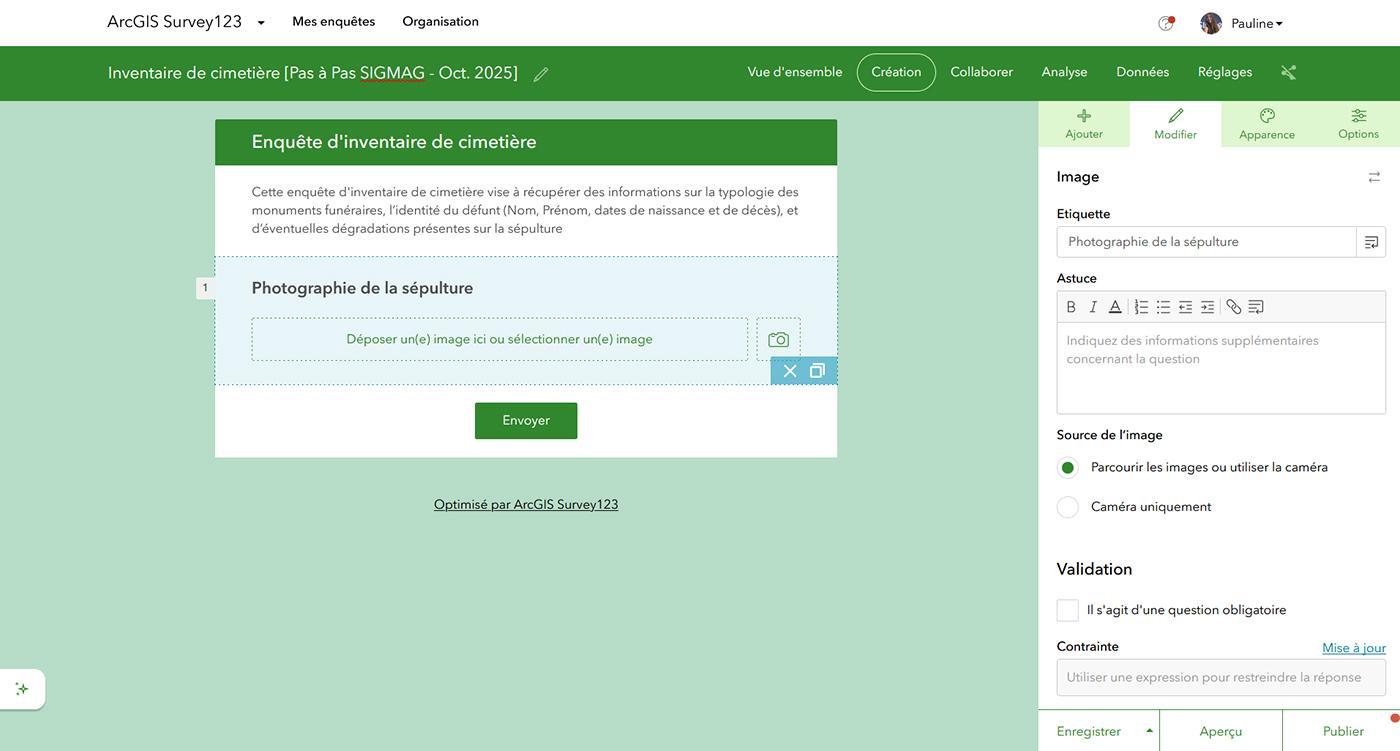Open the Réglages tab
Viewport: 1400px width, 751px height.
(1225, 72)
